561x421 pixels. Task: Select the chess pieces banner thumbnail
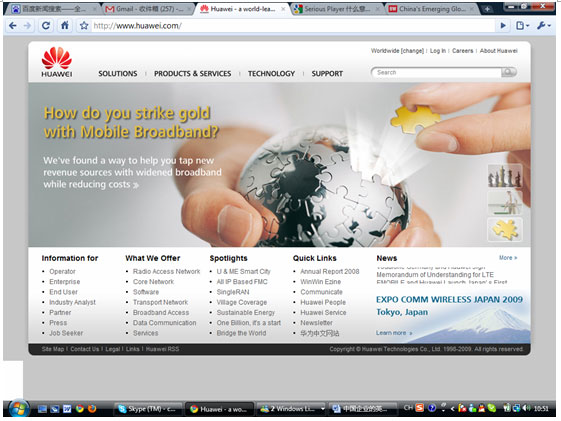pos(504,176)
